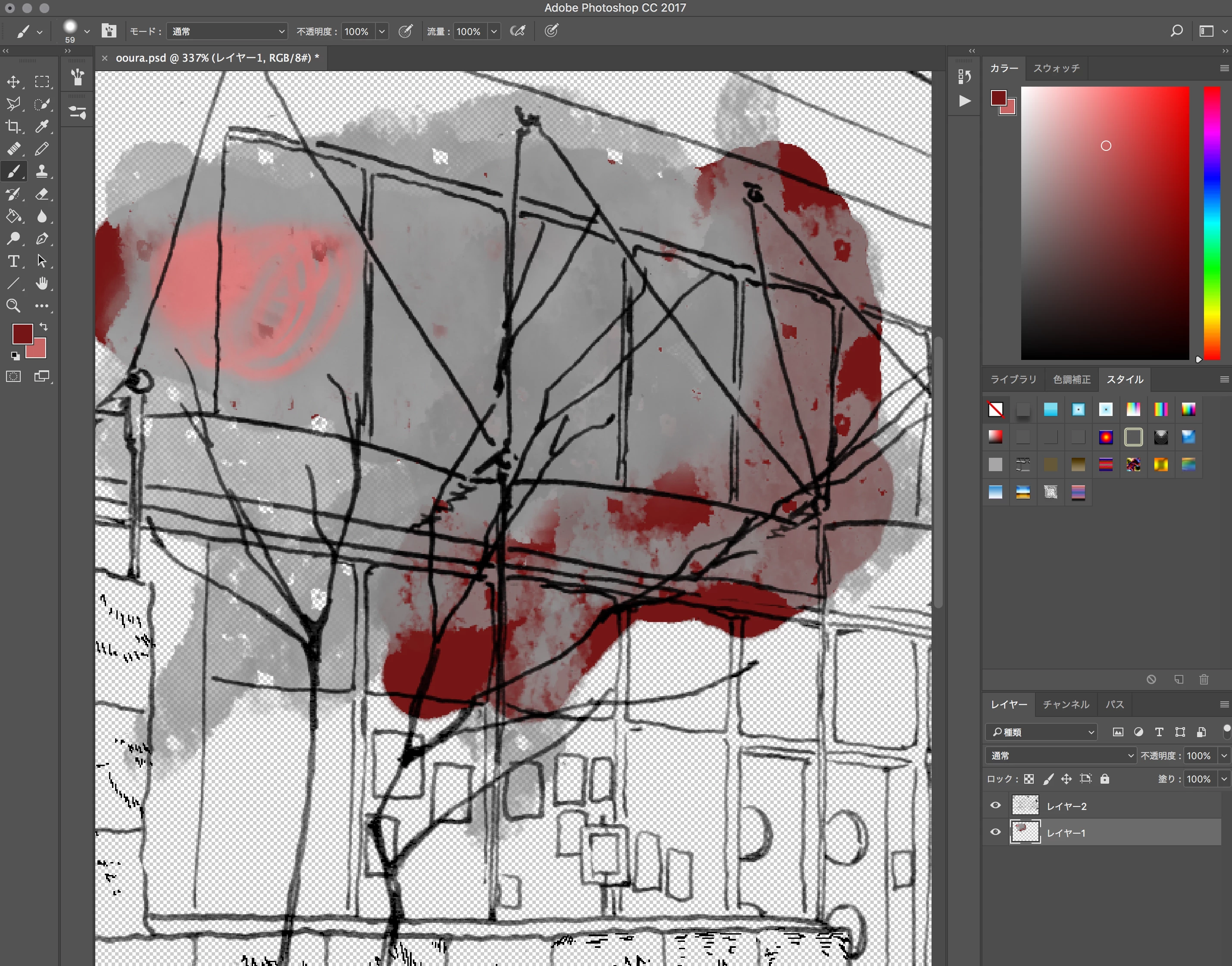
Task: Select the Clone Stamp tool
Action: 42,172
